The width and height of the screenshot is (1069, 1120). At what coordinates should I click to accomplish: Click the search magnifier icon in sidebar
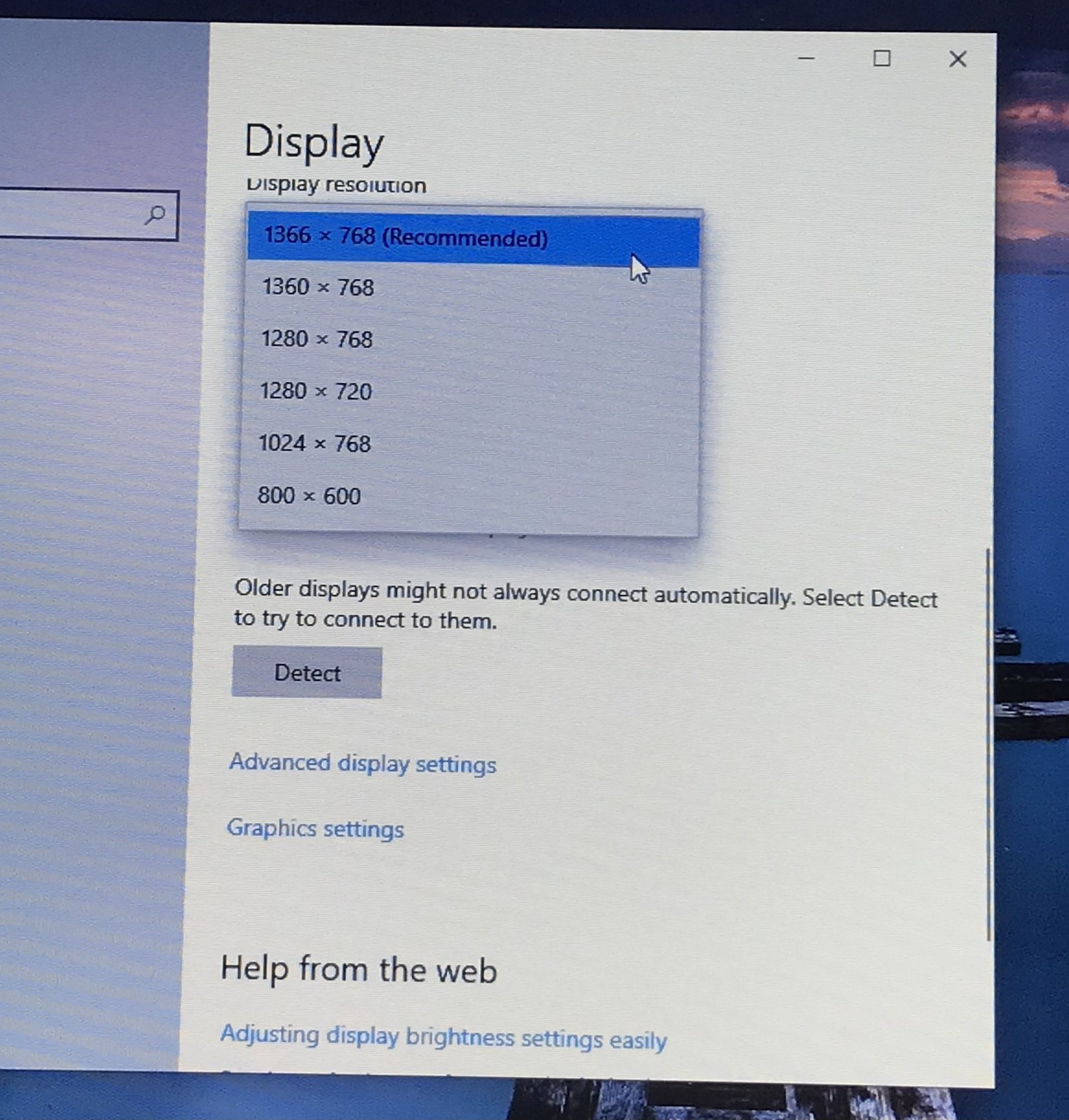[156, 214]
